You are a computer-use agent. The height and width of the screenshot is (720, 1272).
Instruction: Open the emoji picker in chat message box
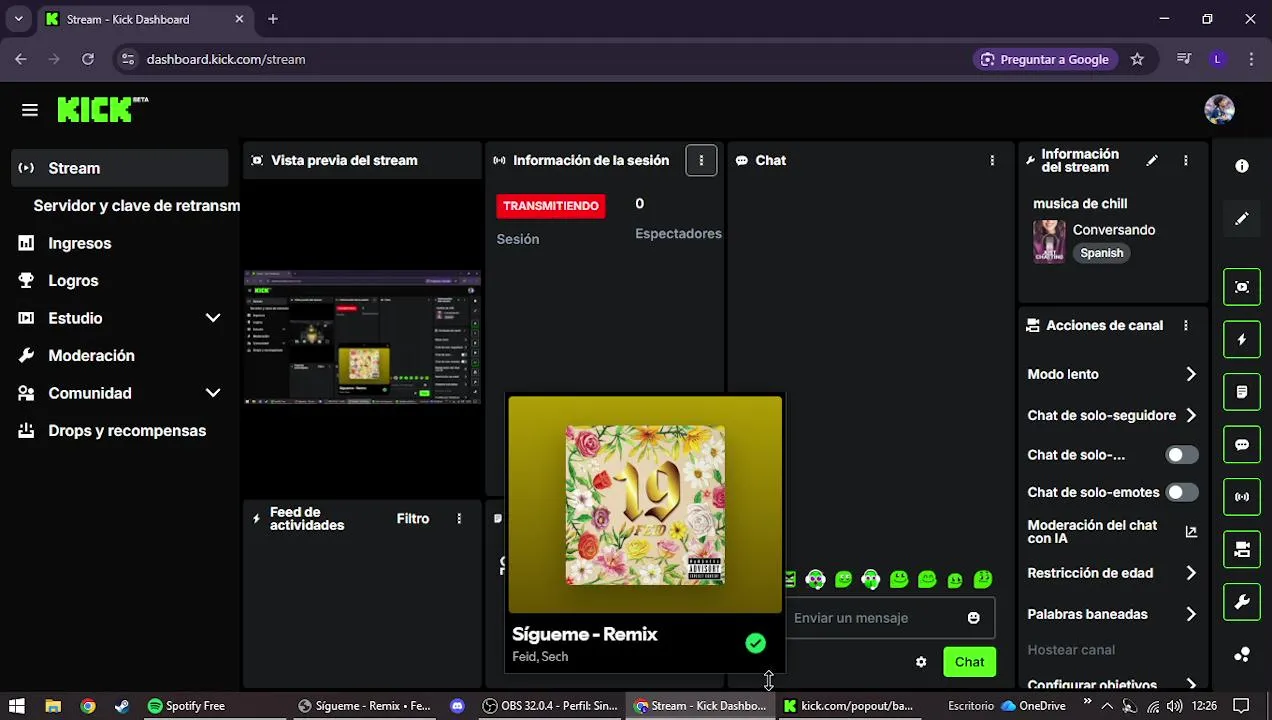click(973, 618)
